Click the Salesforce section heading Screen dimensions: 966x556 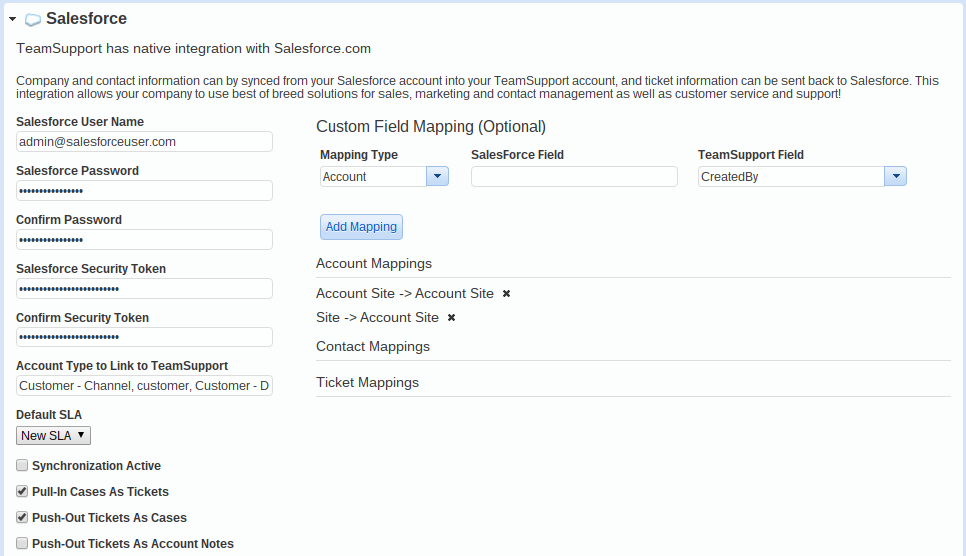tap(86, 18)
